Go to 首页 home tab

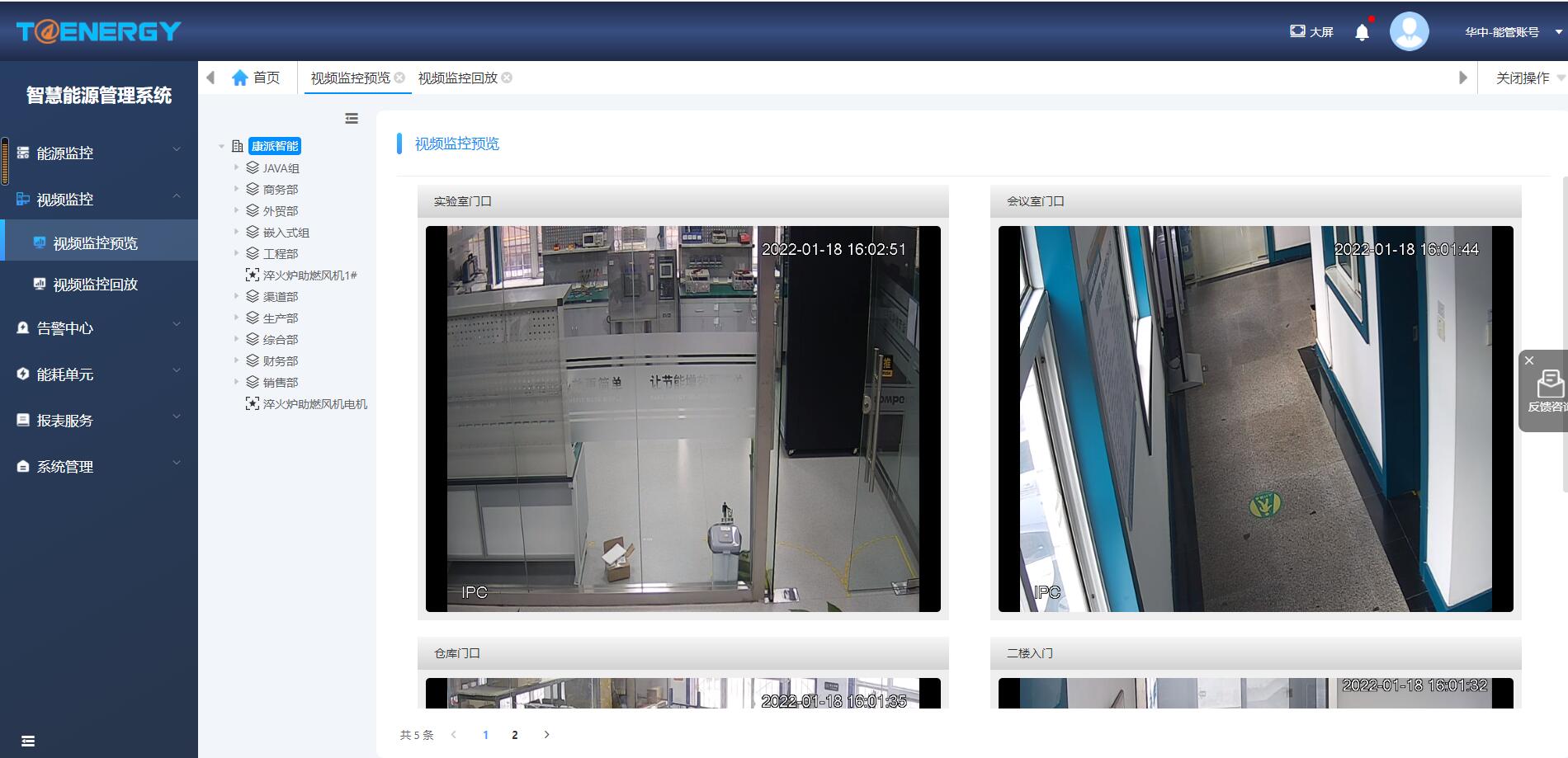click(x=256, y=78)
